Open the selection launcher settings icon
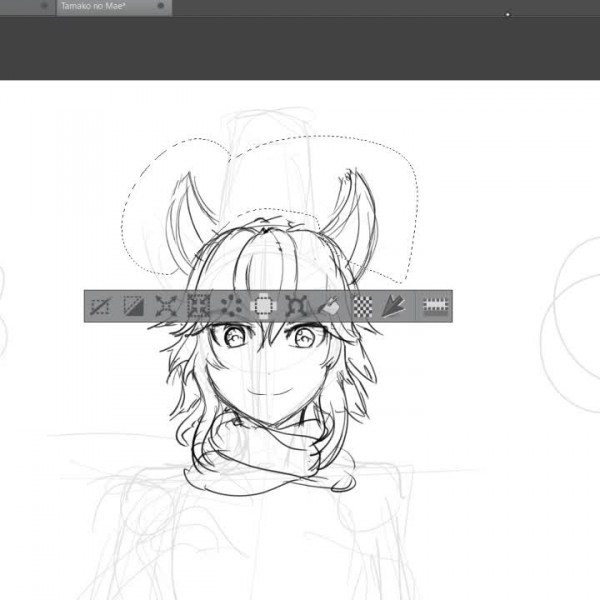Image resolution: width=600 pixels, height=600 pixels. click(435, 306)
